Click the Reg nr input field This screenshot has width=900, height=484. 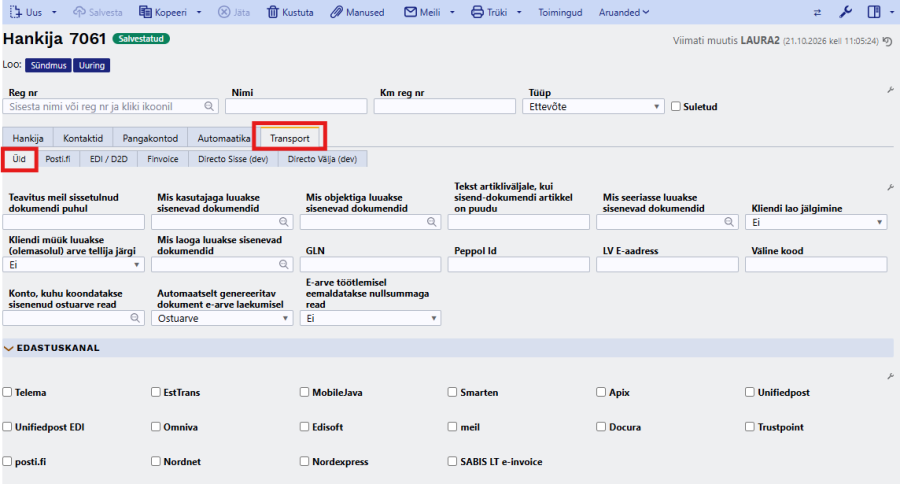point(110,106)
